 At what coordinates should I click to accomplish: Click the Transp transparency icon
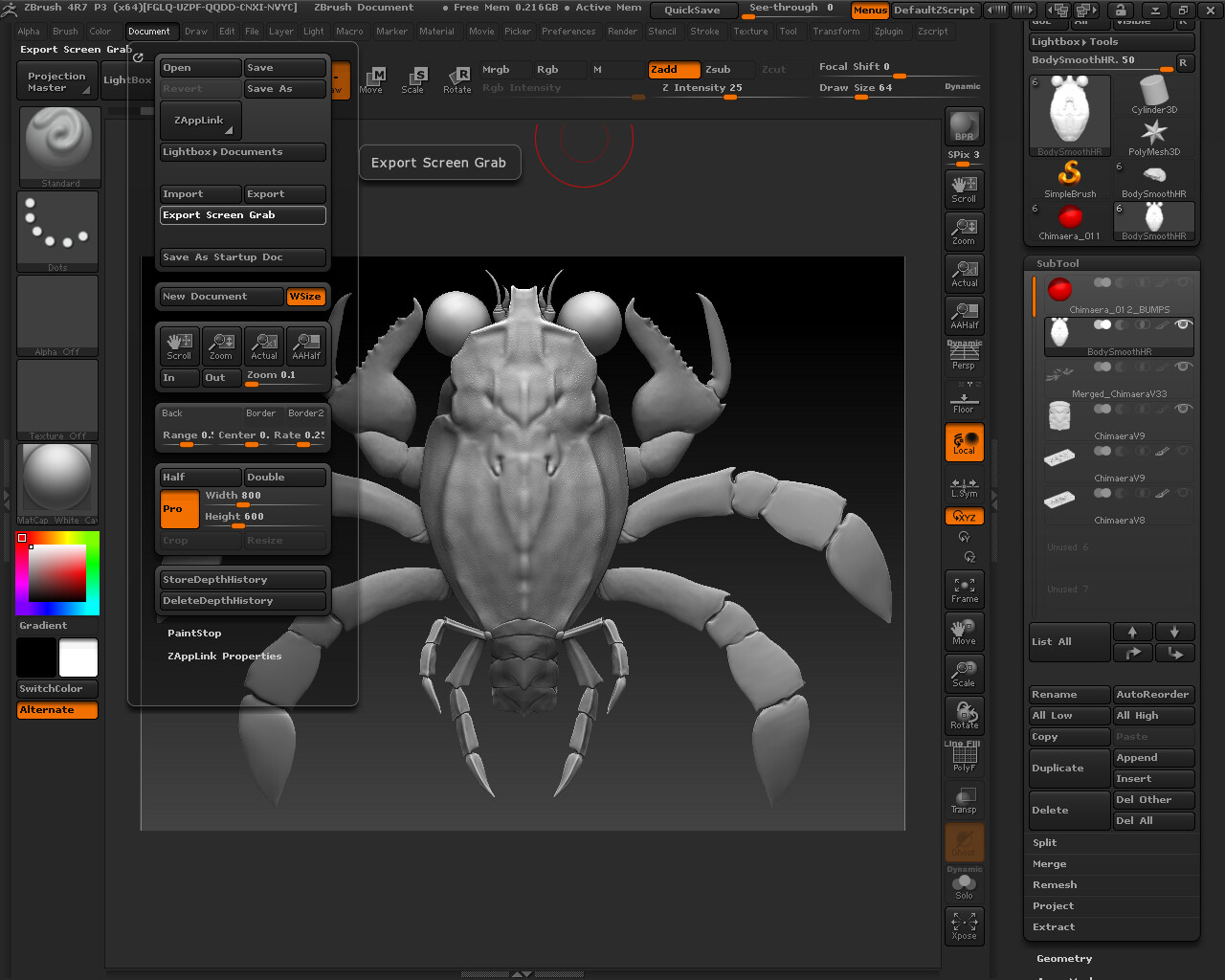click(964, 800)
